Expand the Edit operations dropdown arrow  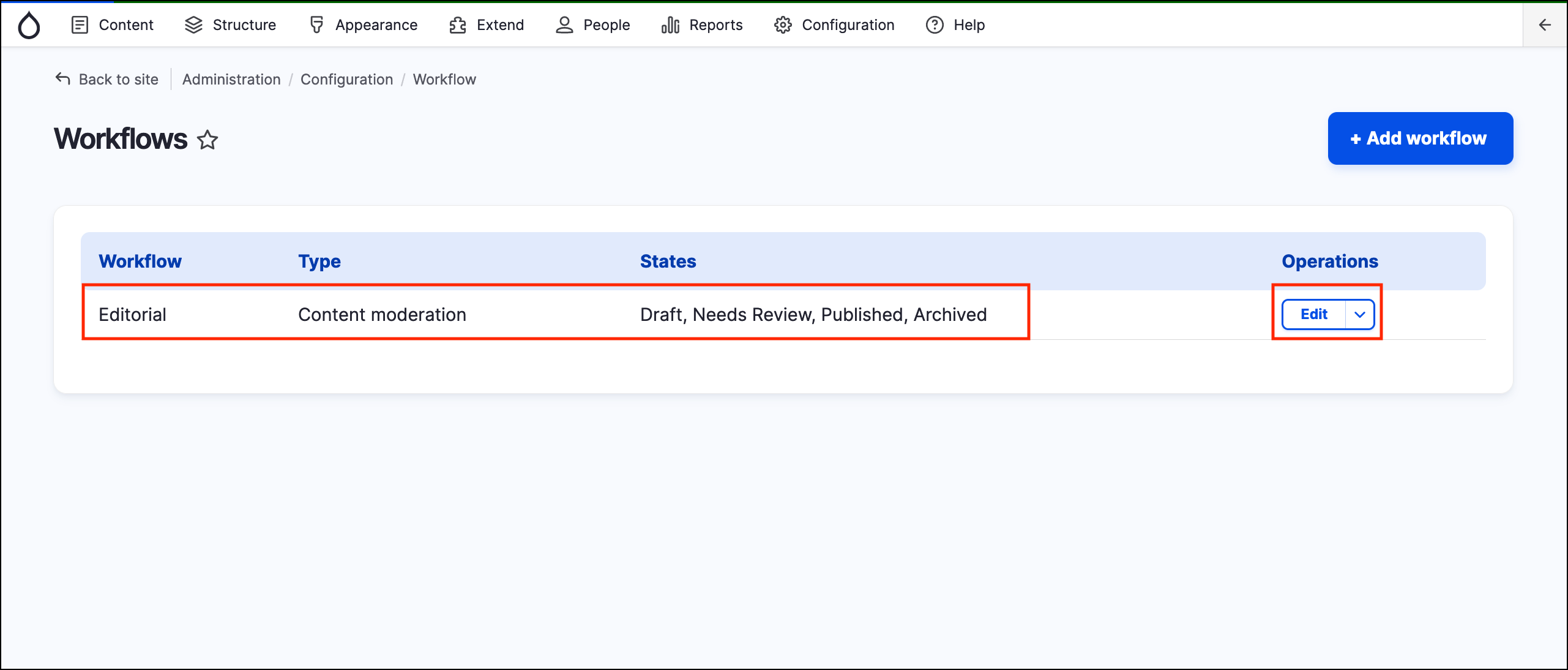pos(1360,315)
